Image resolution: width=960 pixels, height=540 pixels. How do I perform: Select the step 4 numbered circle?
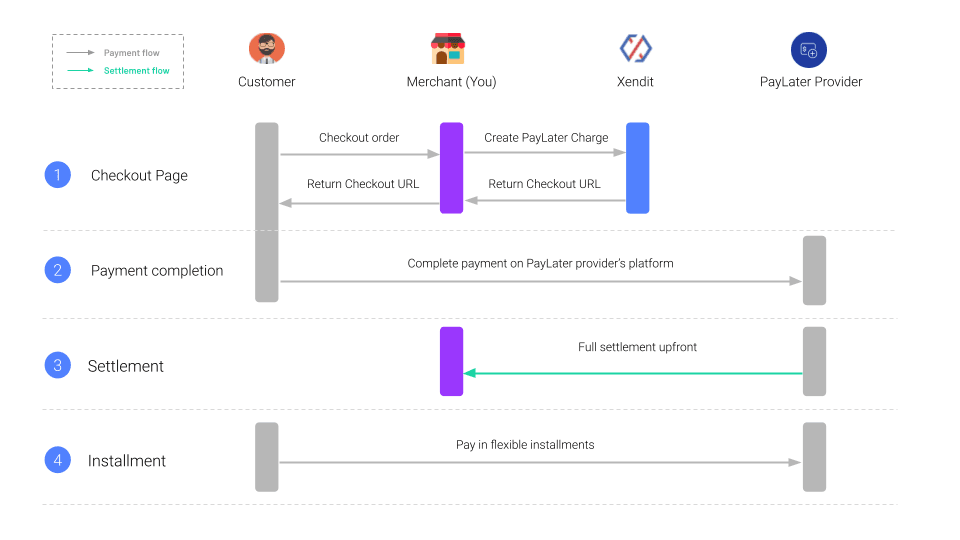[x=58, y=460]
